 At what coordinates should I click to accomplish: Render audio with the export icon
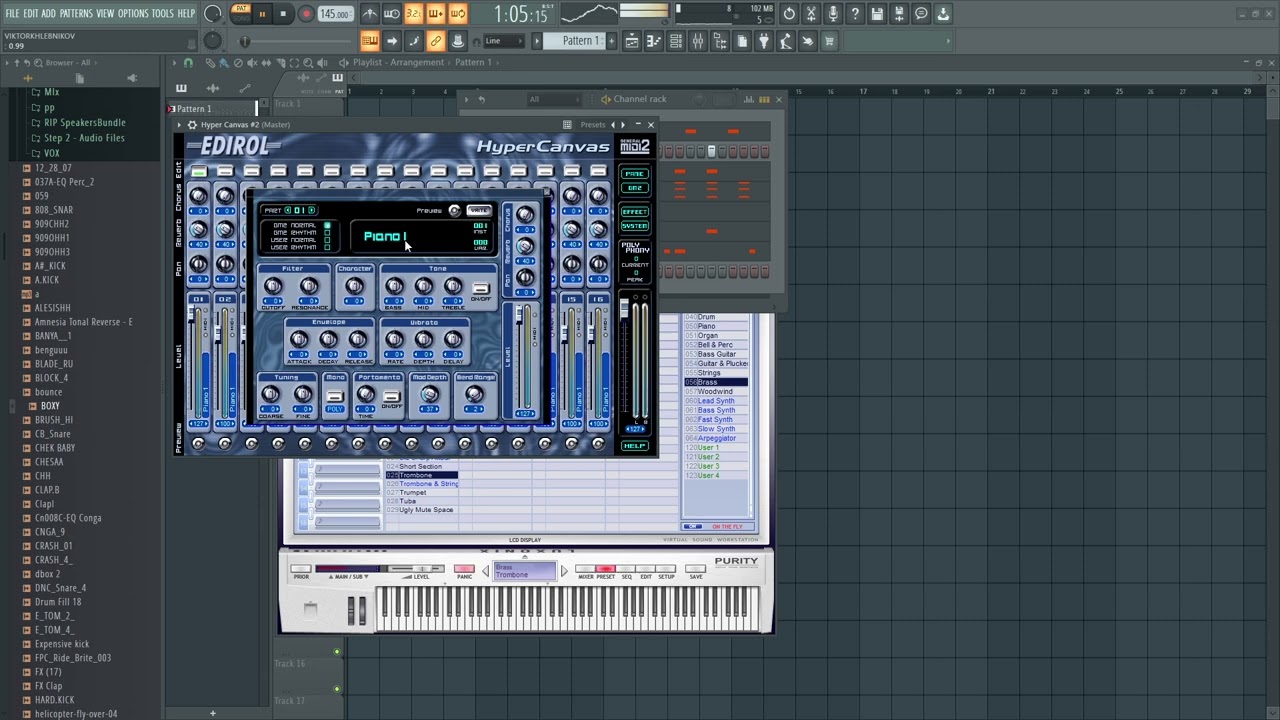[x=899, y=14]
